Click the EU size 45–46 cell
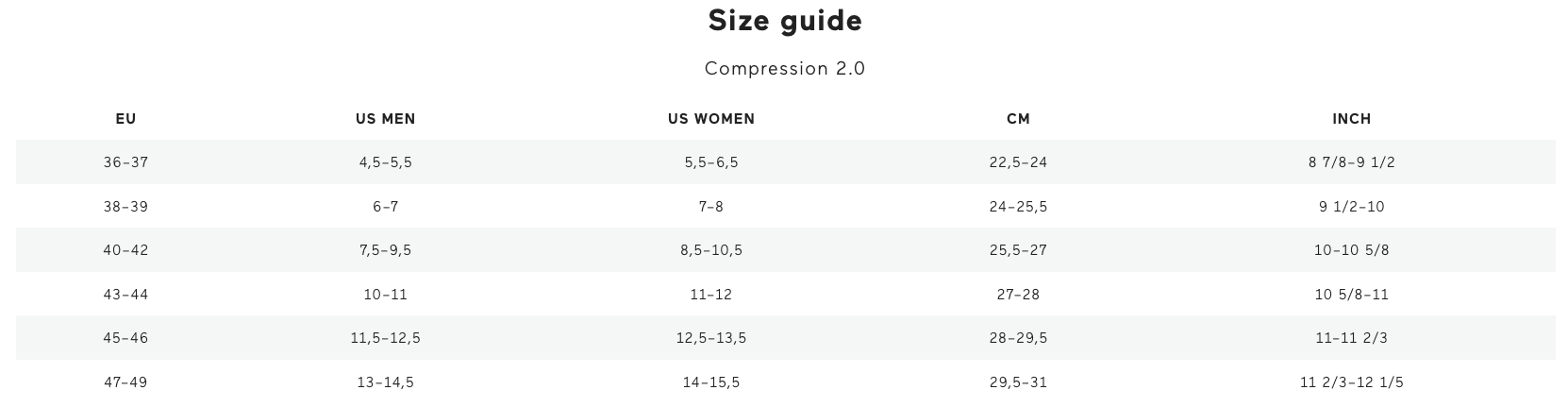The width and height of the screenshot is (1568, 407). tap(125, 338)
